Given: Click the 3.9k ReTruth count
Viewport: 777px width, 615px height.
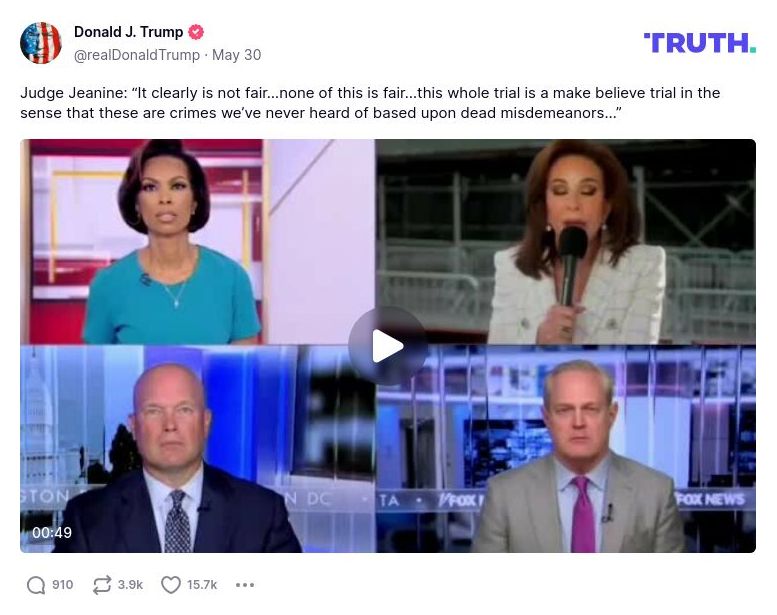Looking at the screenshot, I should click(x=130, y=585).
